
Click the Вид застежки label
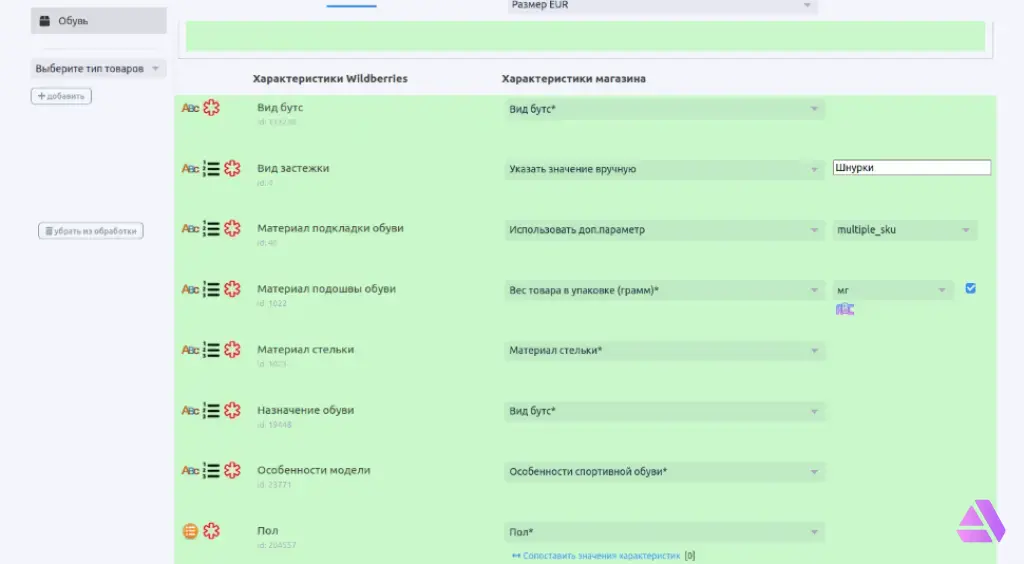293,168
